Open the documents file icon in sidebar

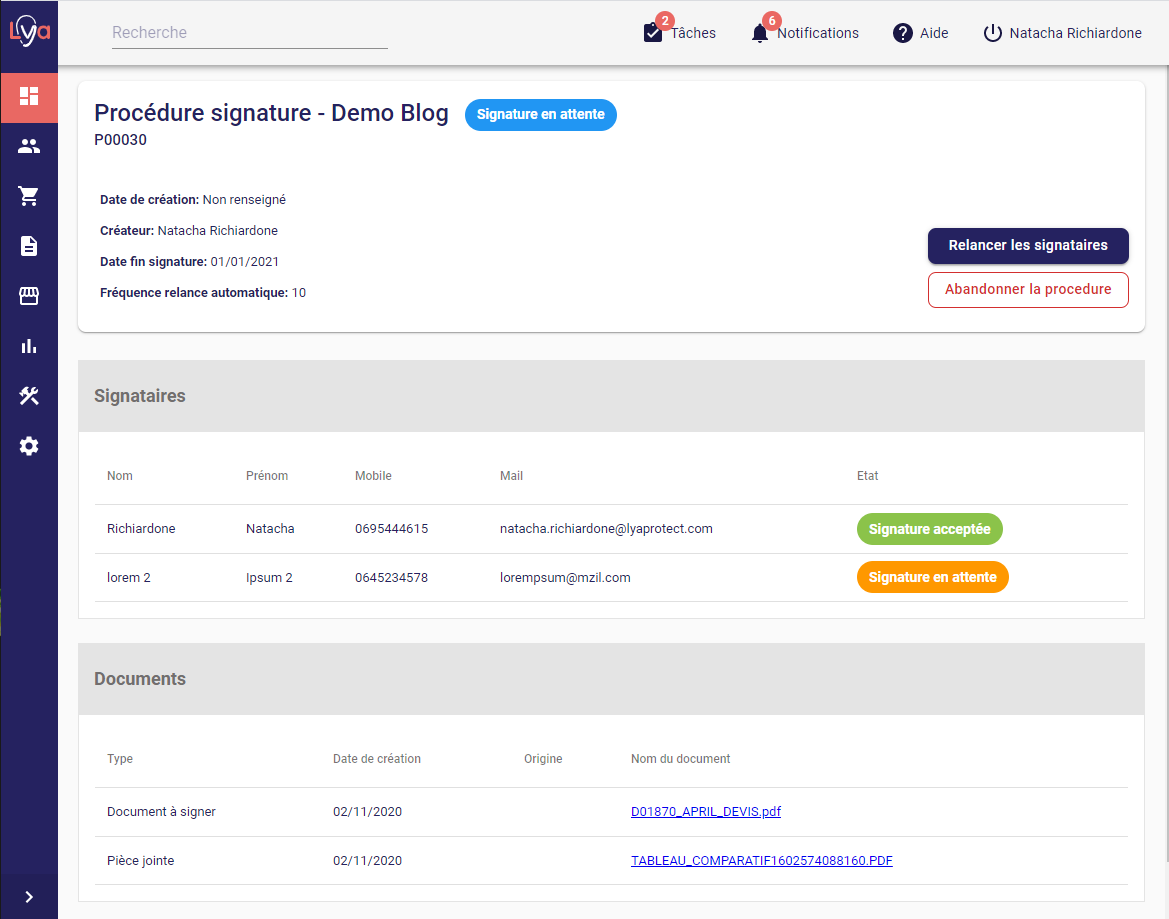click(29, 246)
